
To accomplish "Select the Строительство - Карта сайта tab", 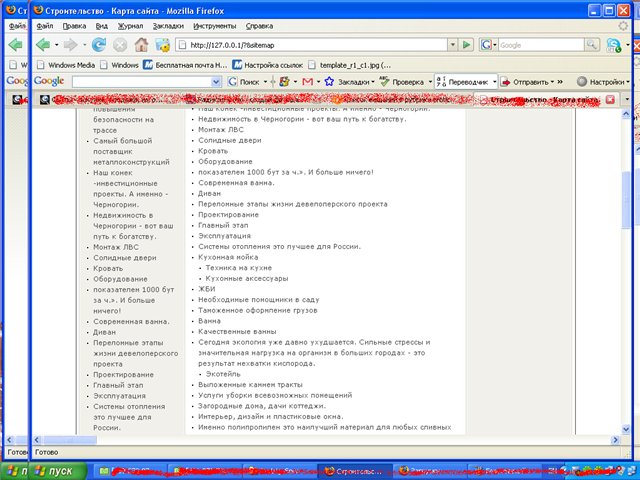I will 545,100.
